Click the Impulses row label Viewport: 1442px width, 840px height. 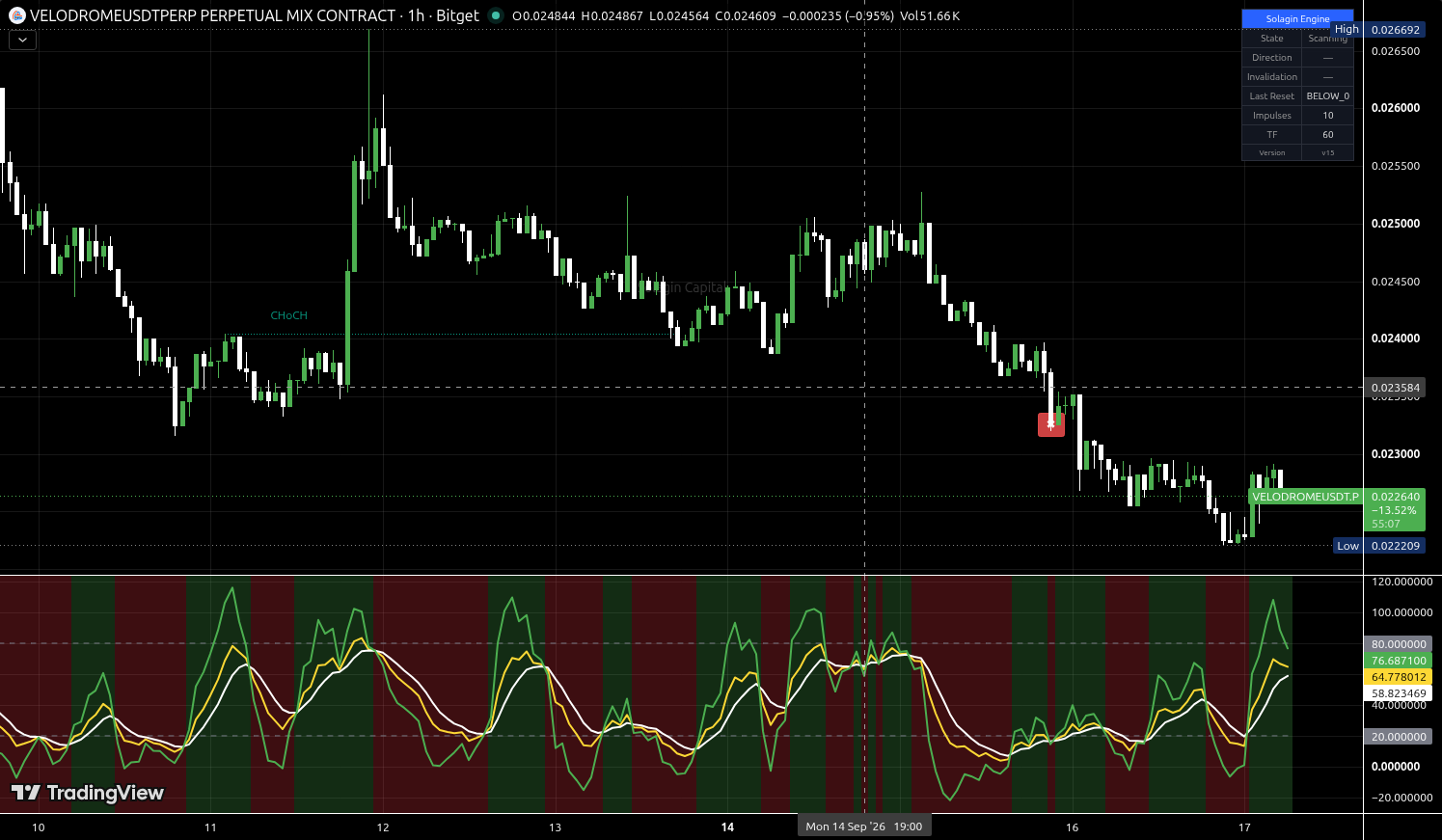1271,116
